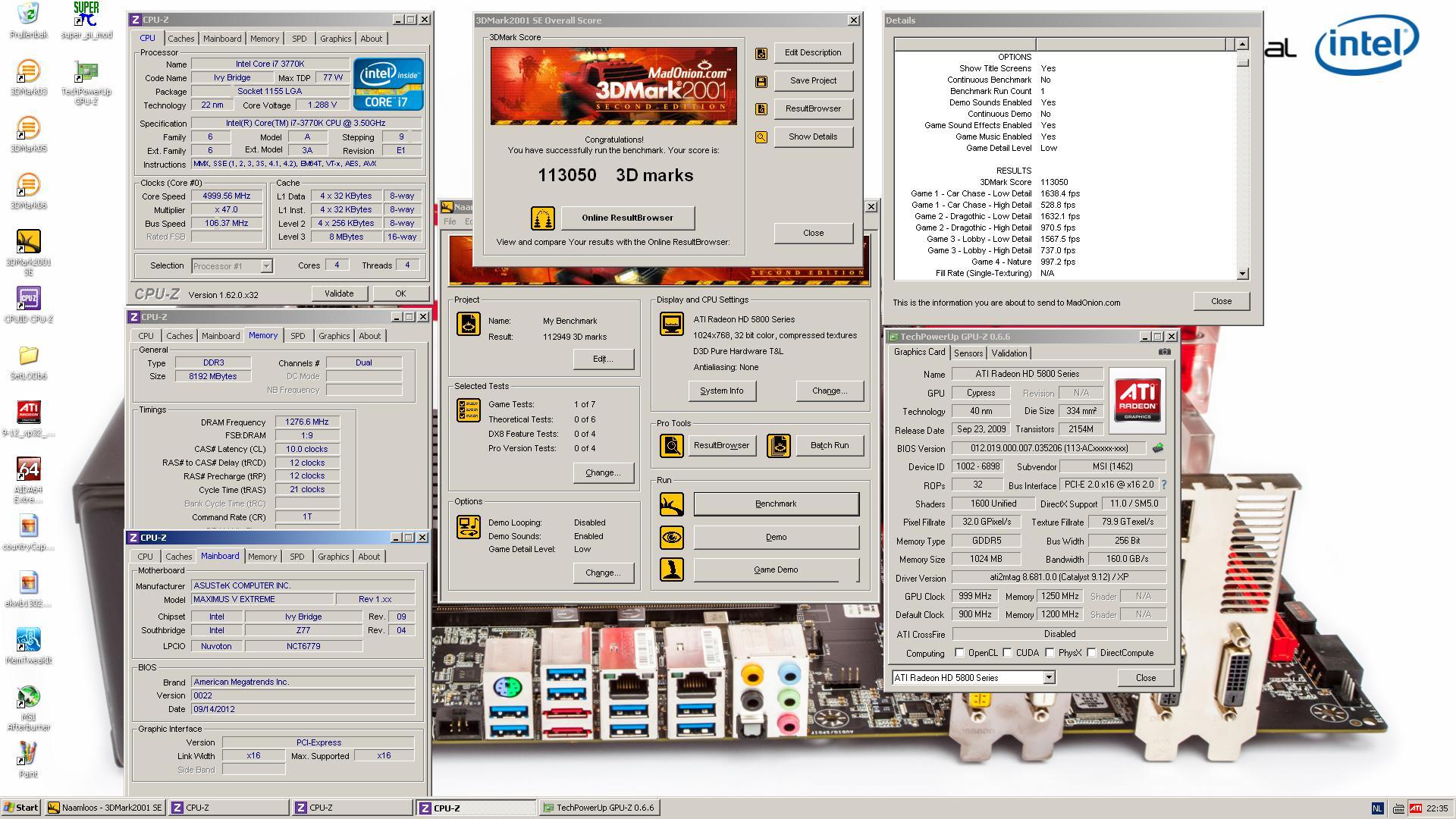Click the Validate button in CPU-Z
The height and width of the screenshot is (819, 1456).
[339, 294]
